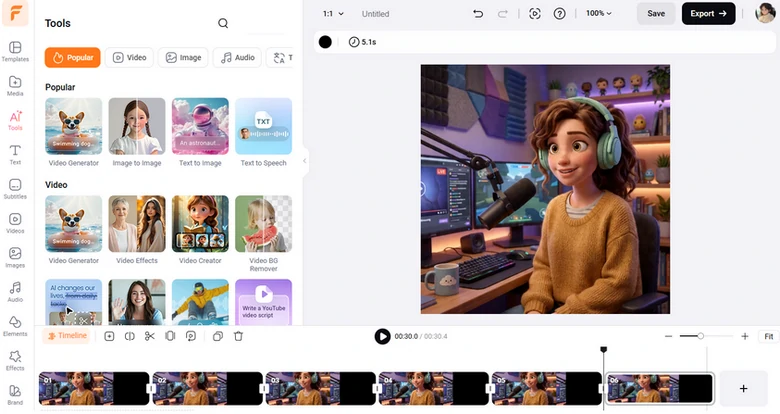Viewport: 780px width, 414px height.
Task: Open the Effects sidebar panel
Action: pyautogui.click(x=15, y=361)
